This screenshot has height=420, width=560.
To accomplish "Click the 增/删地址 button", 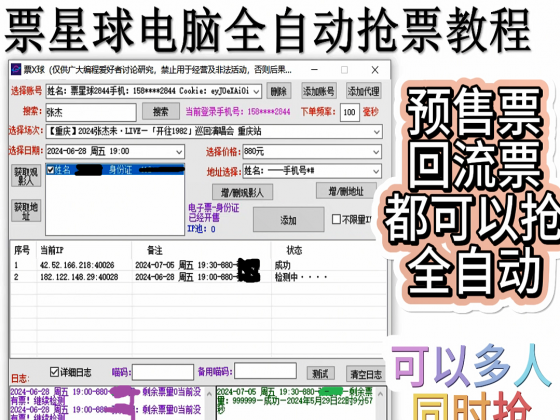I will (346, 191).
